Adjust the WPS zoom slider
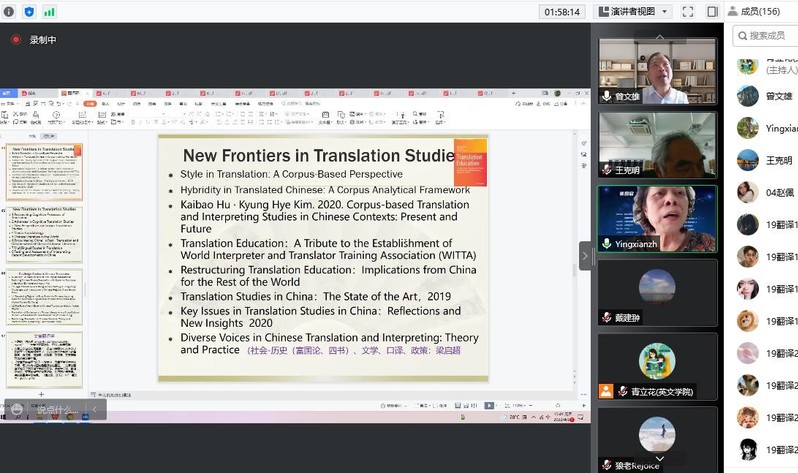This screenshot has width=798, height=473. tap(557, 405)
